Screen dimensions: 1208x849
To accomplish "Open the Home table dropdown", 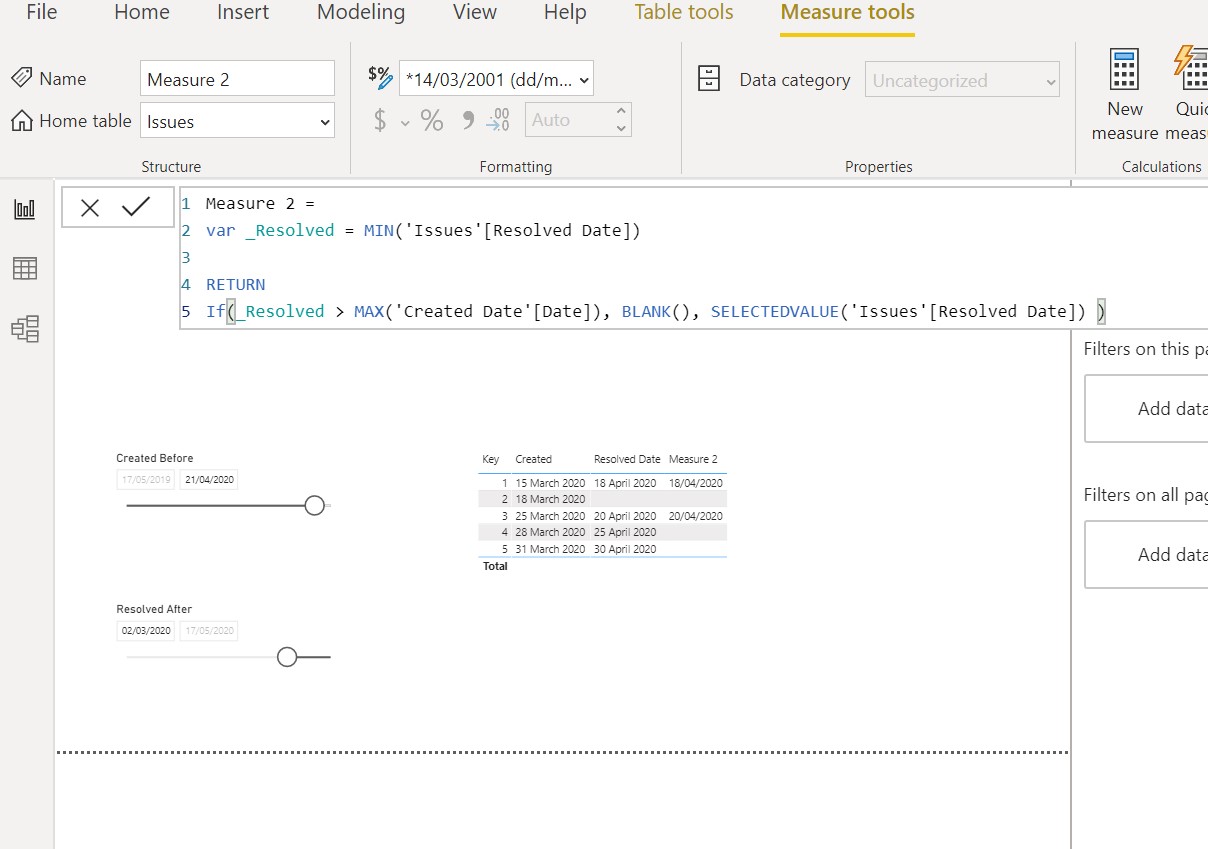I will tap(237, 121).
